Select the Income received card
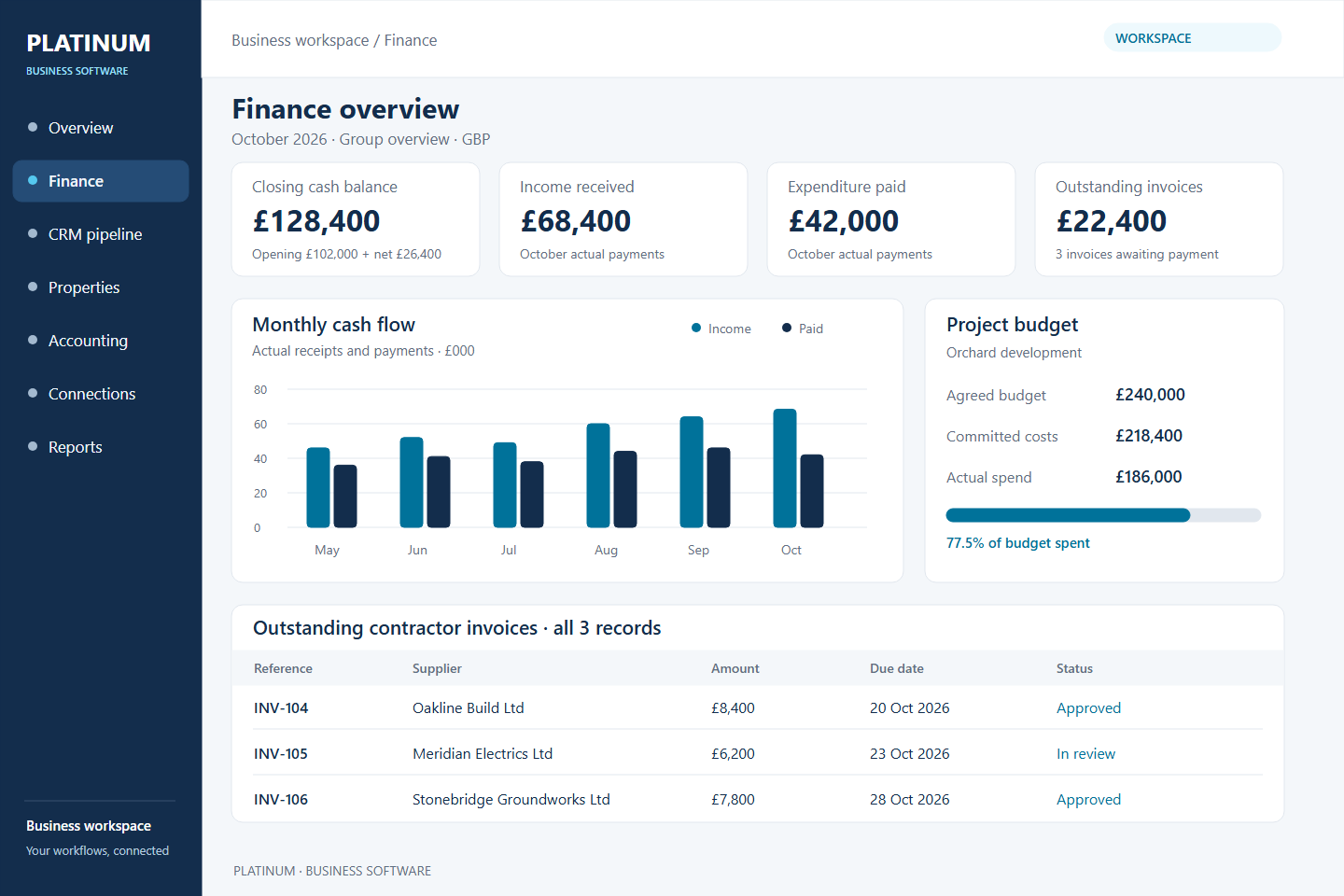Viewport: 1344px width, 896px height. pyautogui.click(x=623, y=219)
